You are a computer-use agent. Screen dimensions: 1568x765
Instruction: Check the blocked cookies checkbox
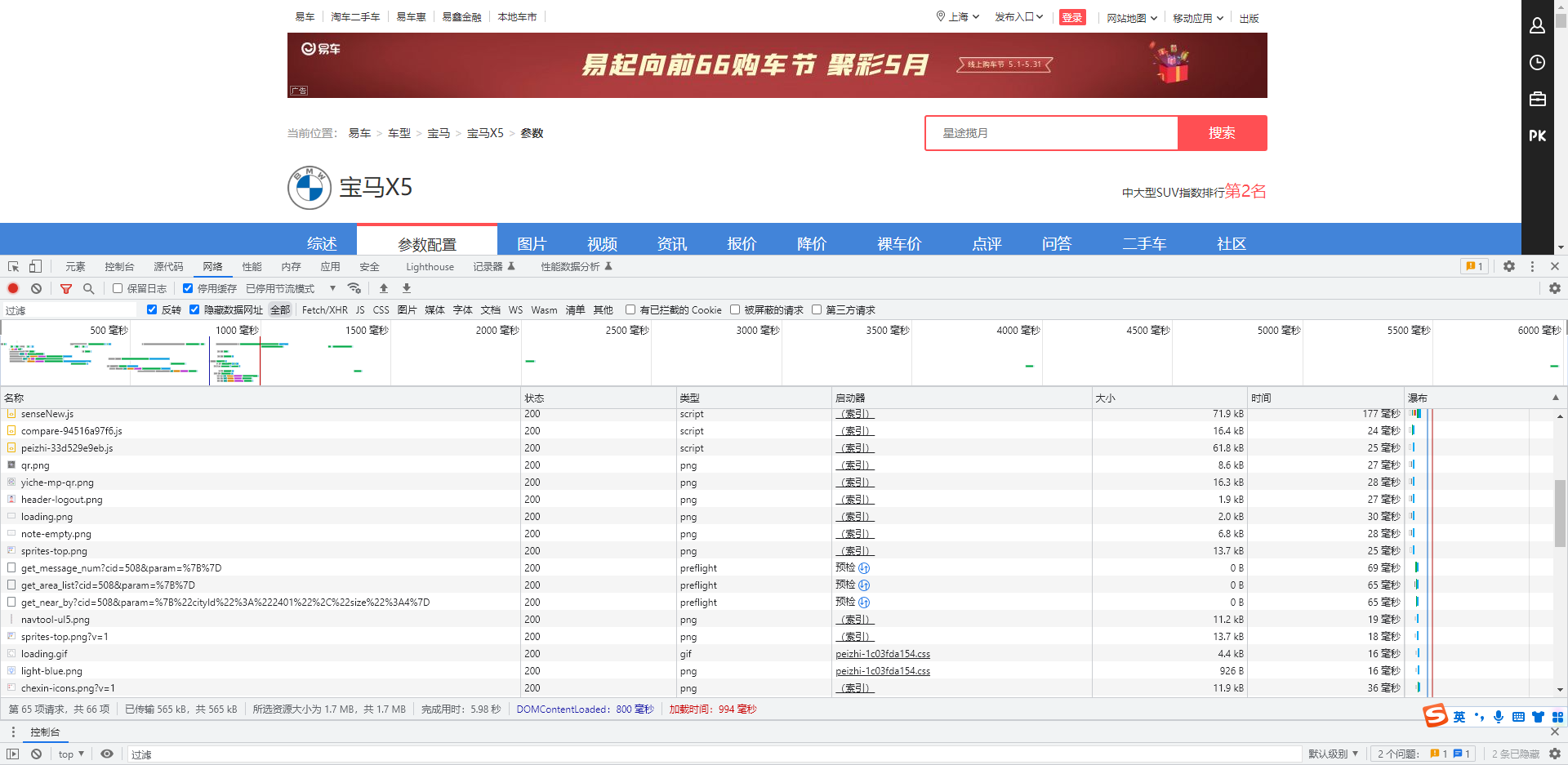630,309
